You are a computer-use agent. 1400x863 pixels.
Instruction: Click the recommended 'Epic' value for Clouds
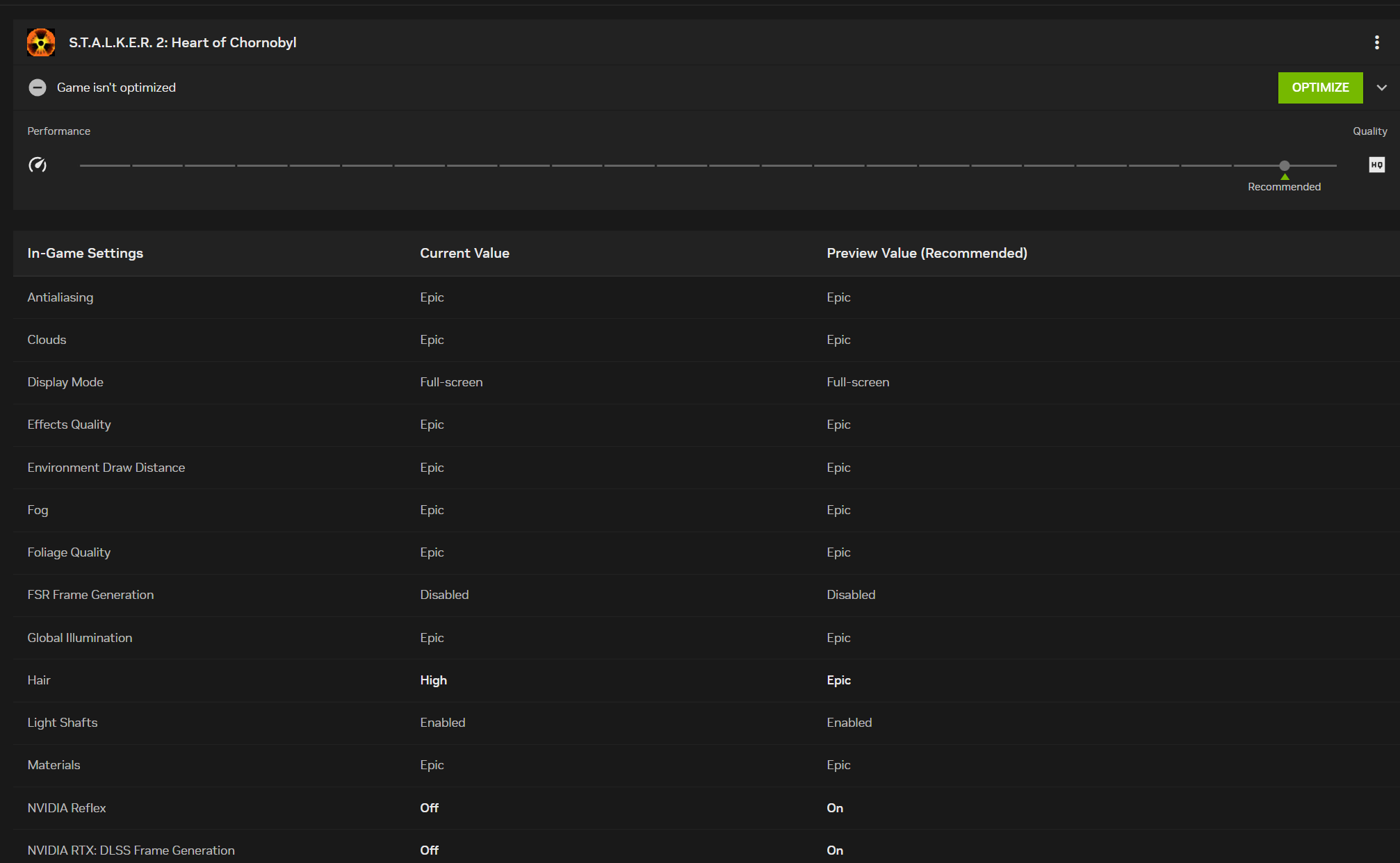pyautogui.click(x=838, y=340)
